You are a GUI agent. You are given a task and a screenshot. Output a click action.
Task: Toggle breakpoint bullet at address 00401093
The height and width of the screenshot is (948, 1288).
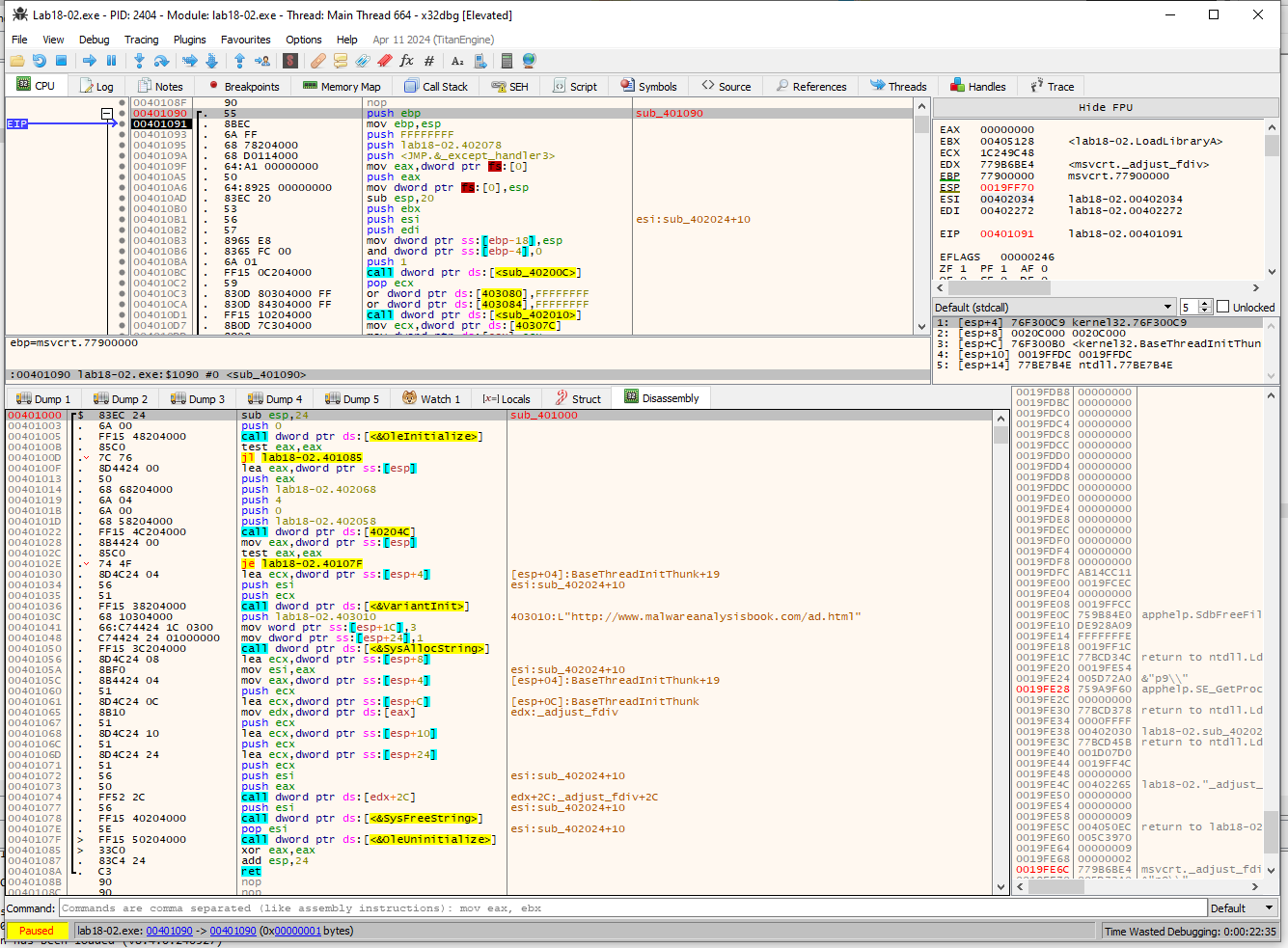pos(122,135)
